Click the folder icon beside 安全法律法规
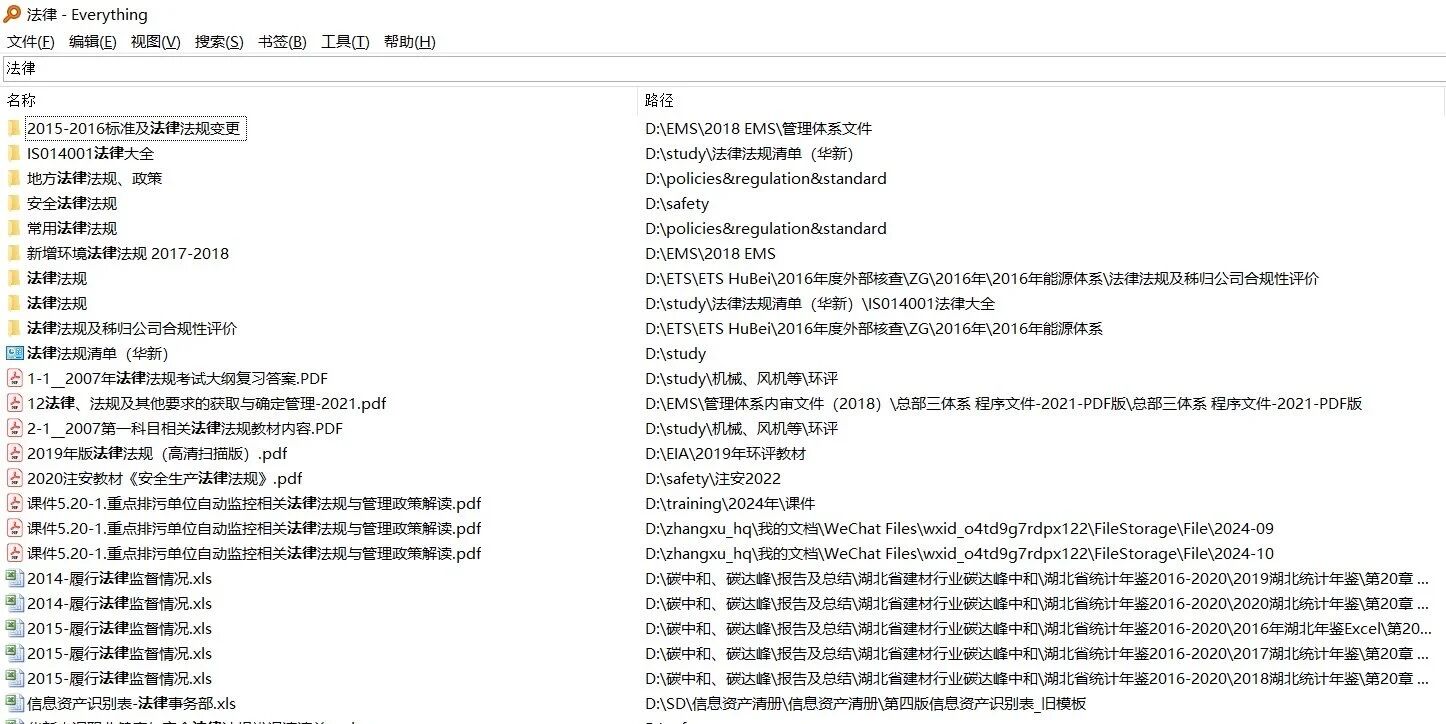Image resolution: width=1446 pixels, height=724 pixels. point(14,203)
